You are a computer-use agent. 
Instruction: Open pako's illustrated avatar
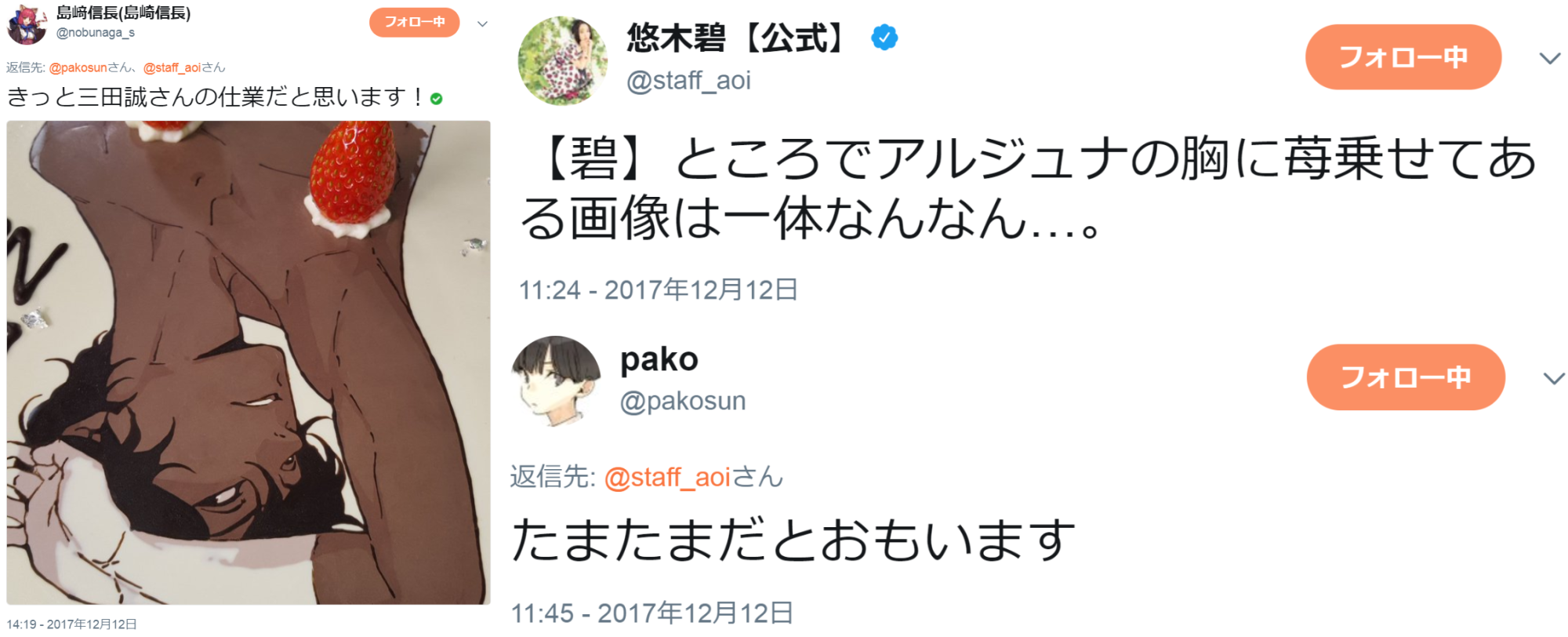pyautogui.click(x=555, y=380)
